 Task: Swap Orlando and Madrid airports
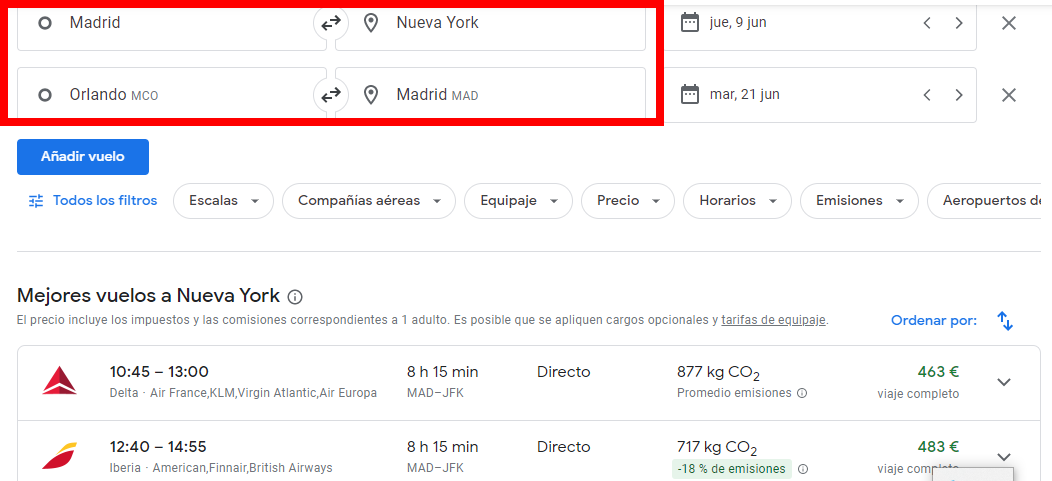(331, 95)
